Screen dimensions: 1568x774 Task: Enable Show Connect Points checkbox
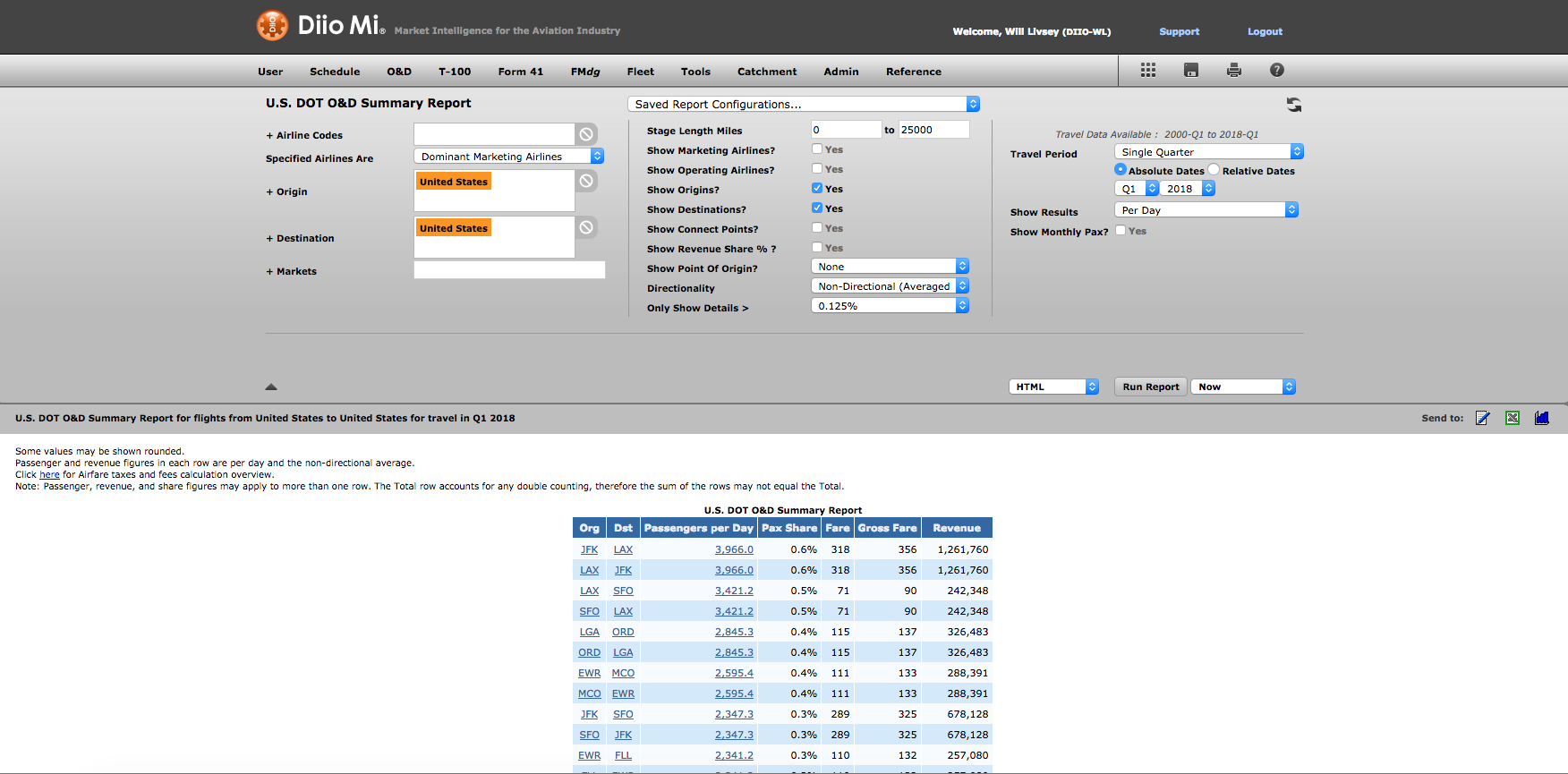click(x=817, y=228)
